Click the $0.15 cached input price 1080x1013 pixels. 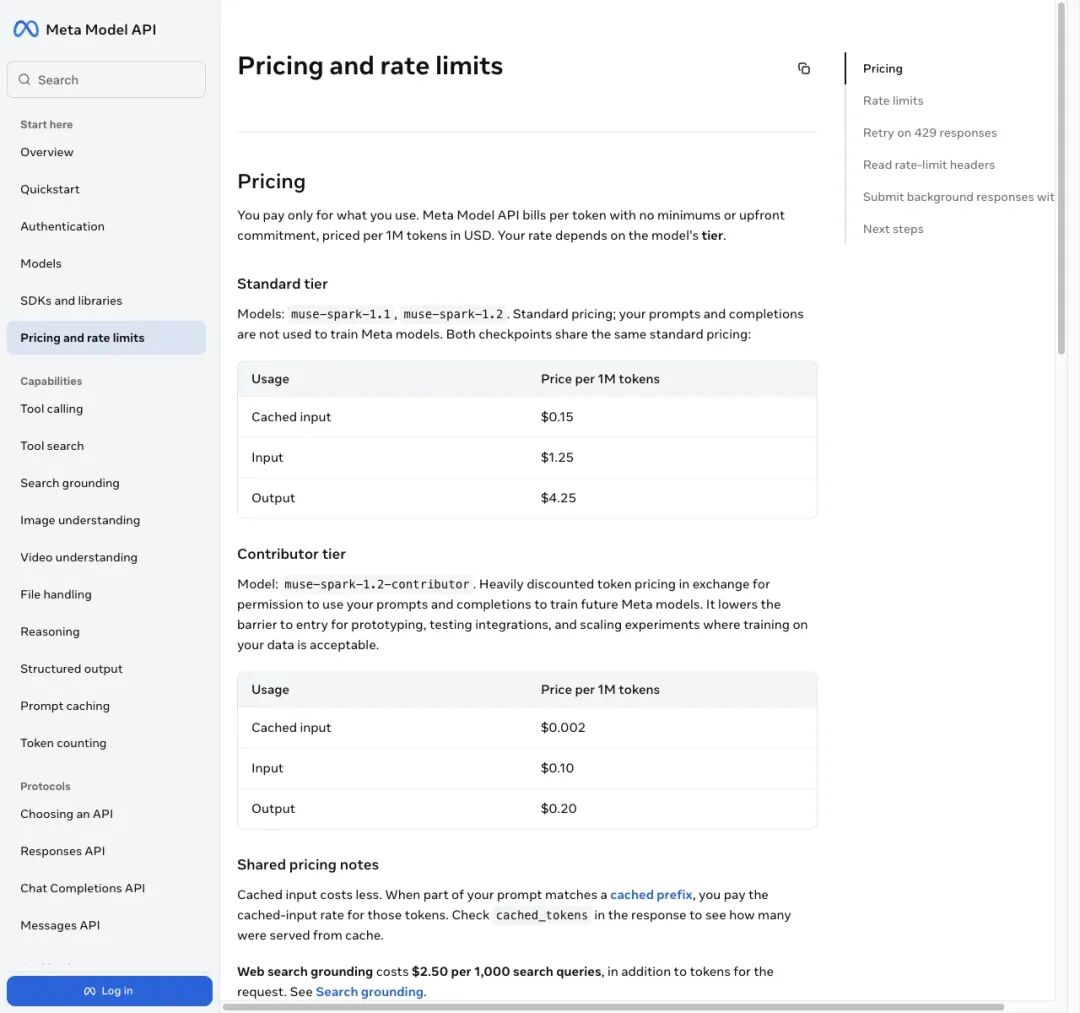pos(557,417)
